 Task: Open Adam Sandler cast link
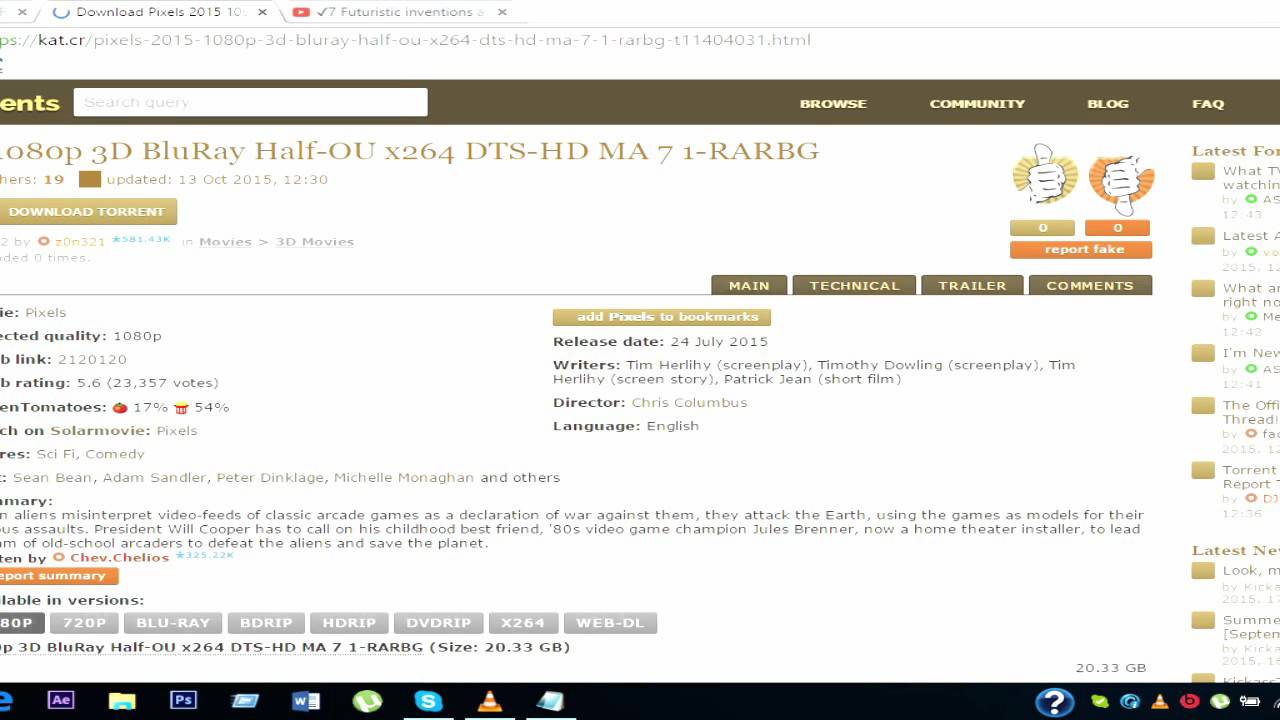[x=156, y=478]
